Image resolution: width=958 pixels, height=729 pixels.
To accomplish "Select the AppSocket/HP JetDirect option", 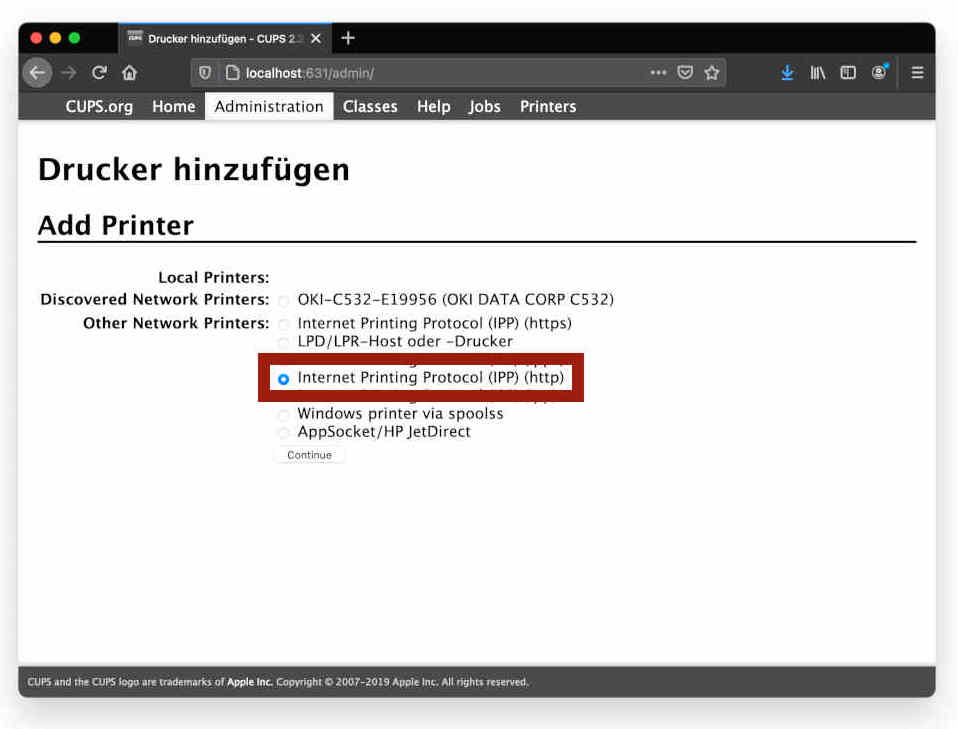I will 284,433.
